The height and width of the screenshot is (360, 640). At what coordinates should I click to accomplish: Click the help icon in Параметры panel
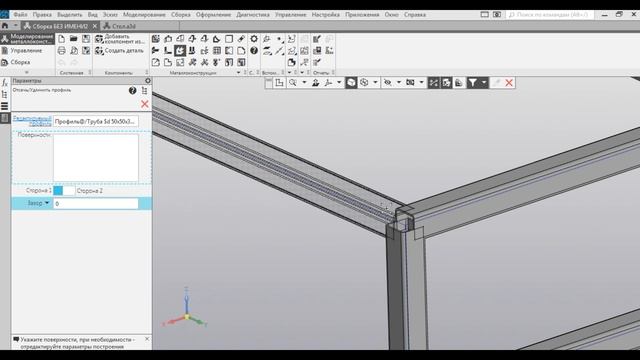coord(132,91)
